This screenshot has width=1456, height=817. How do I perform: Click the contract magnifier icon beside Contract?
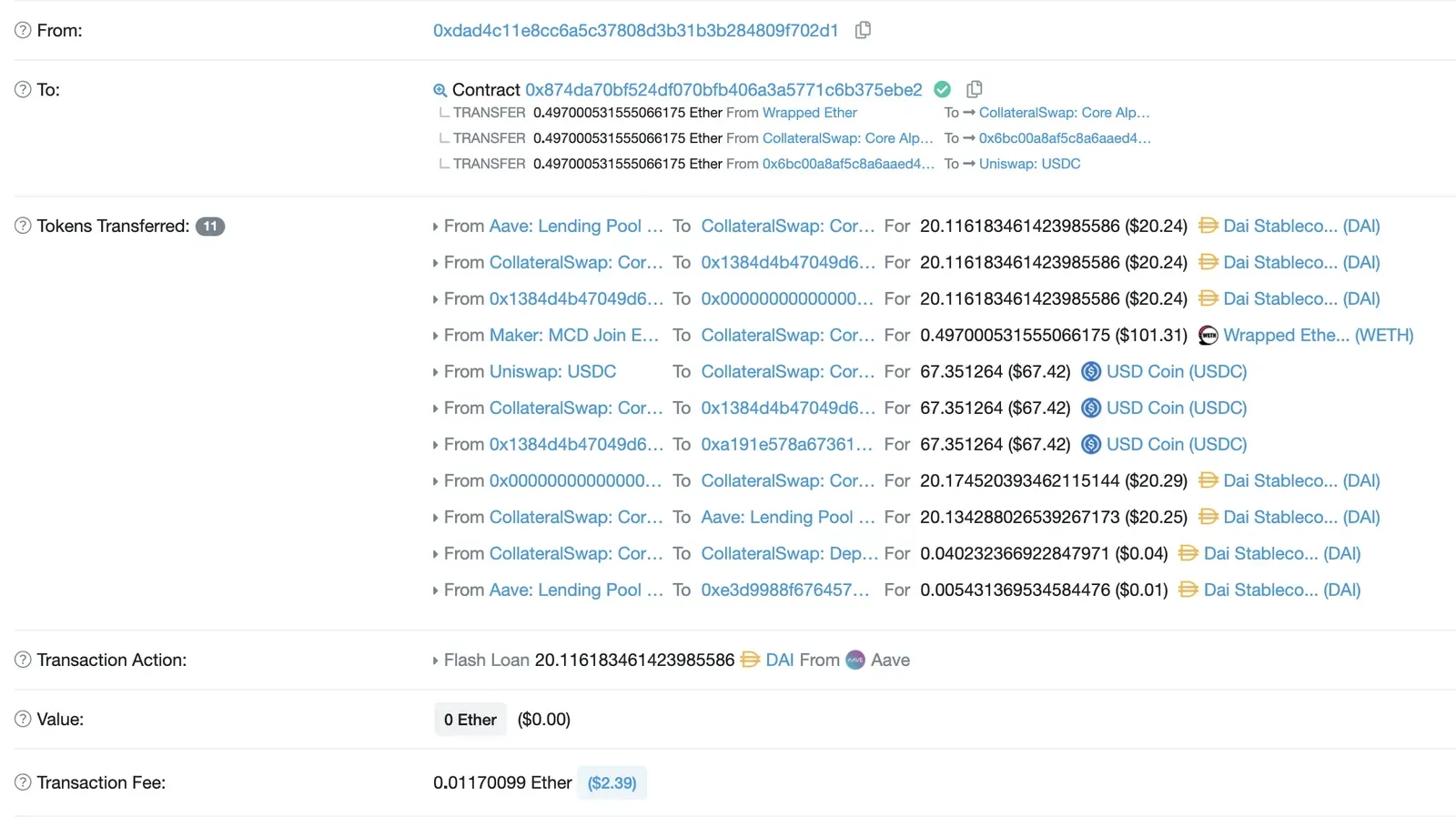tap(440, 90)
